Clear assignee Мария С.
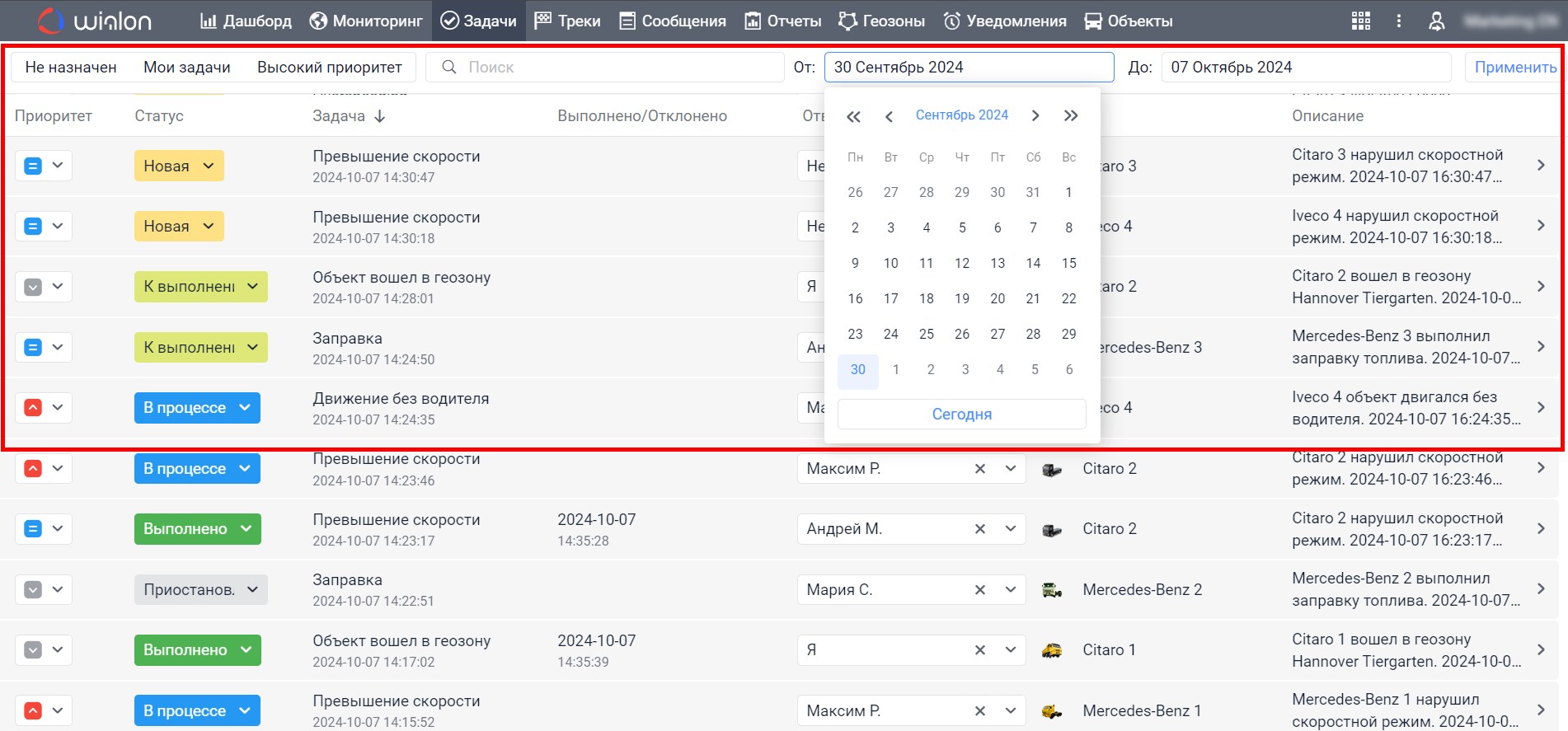1568x731 pixels. pos(979,590)
